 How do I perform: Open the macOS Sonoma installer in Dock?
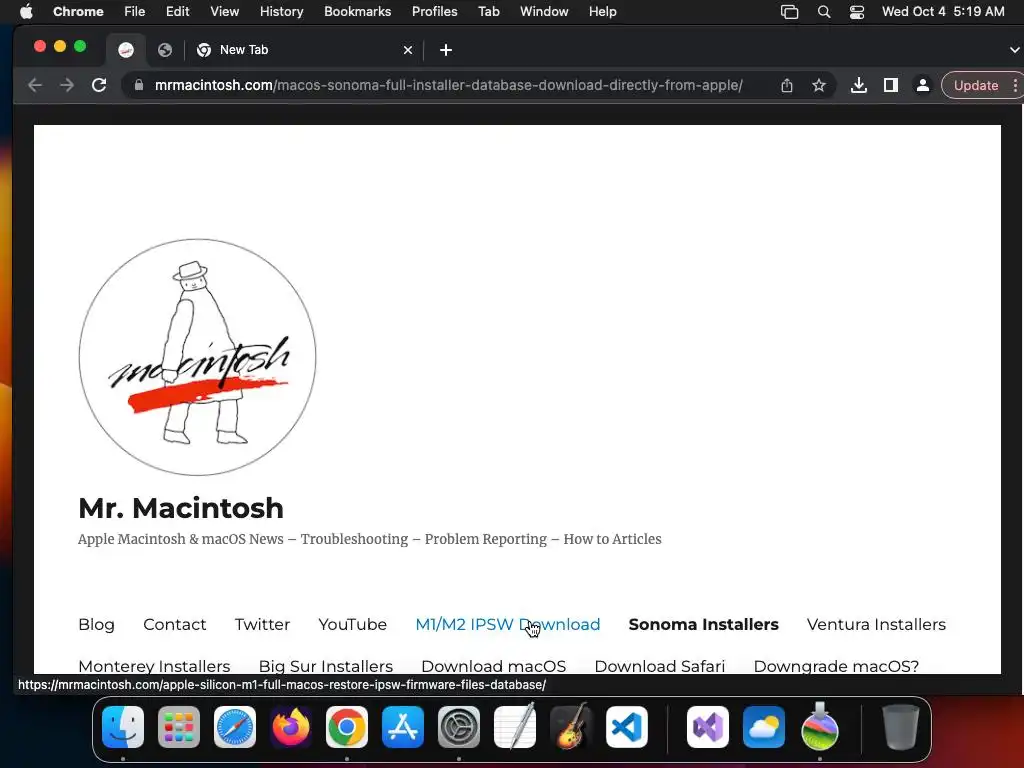point(820,726)
